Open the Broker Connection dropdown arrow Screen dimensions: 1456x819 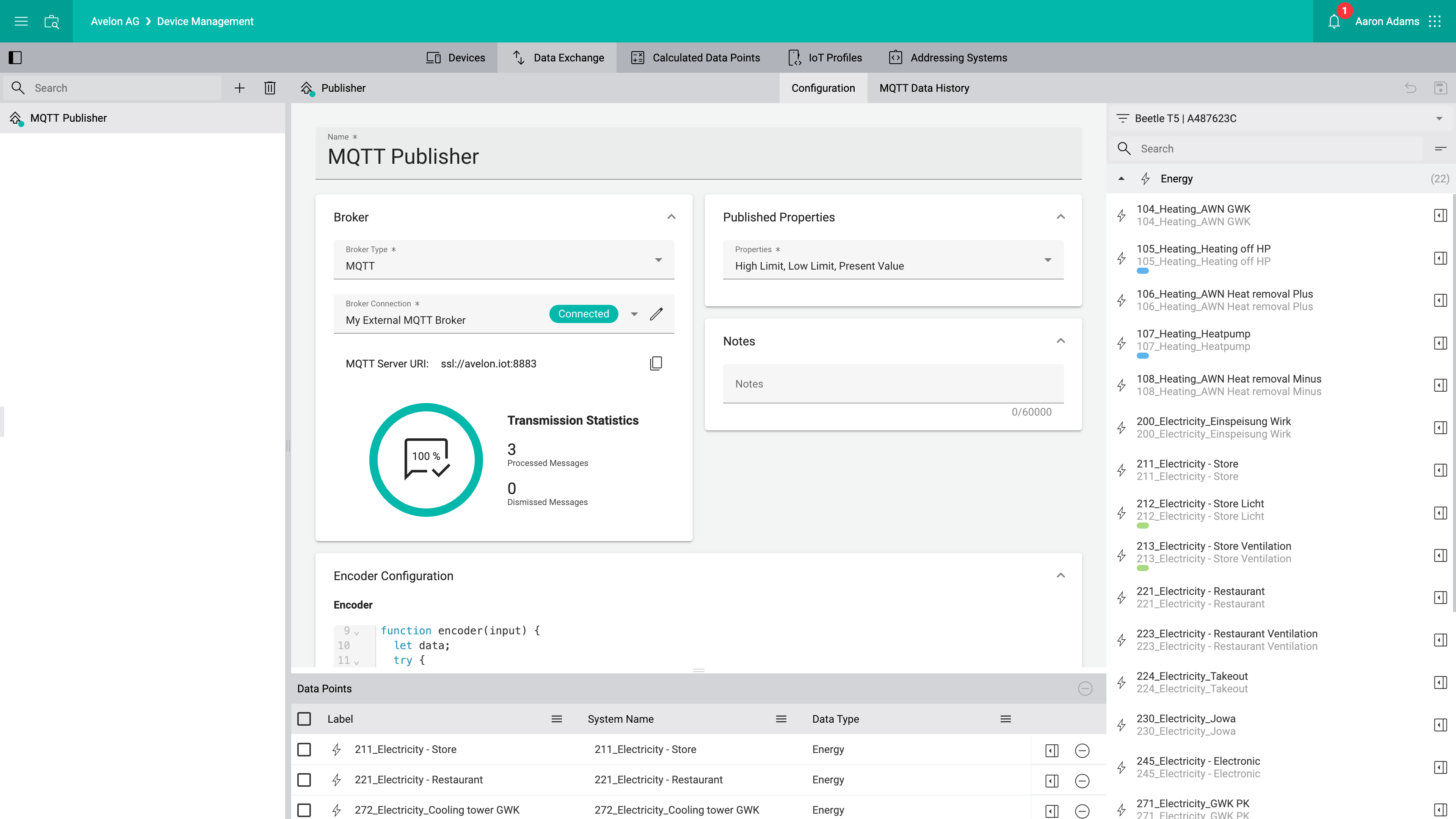click(x=634, y=314)
